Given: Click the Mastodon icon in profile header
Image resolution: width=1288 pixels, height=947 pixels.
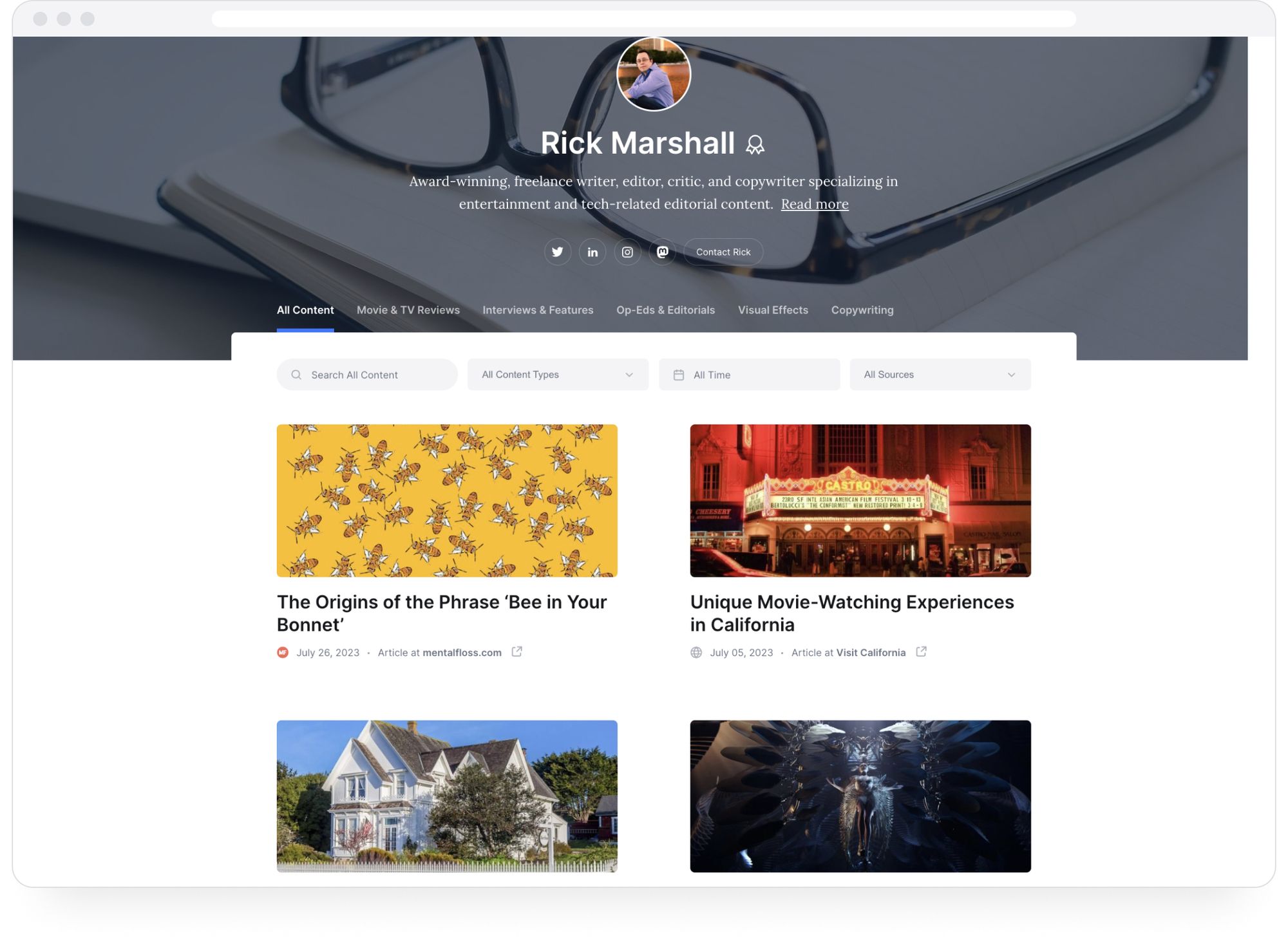Looking at the screenshot, I should click(x=662, y=252).
